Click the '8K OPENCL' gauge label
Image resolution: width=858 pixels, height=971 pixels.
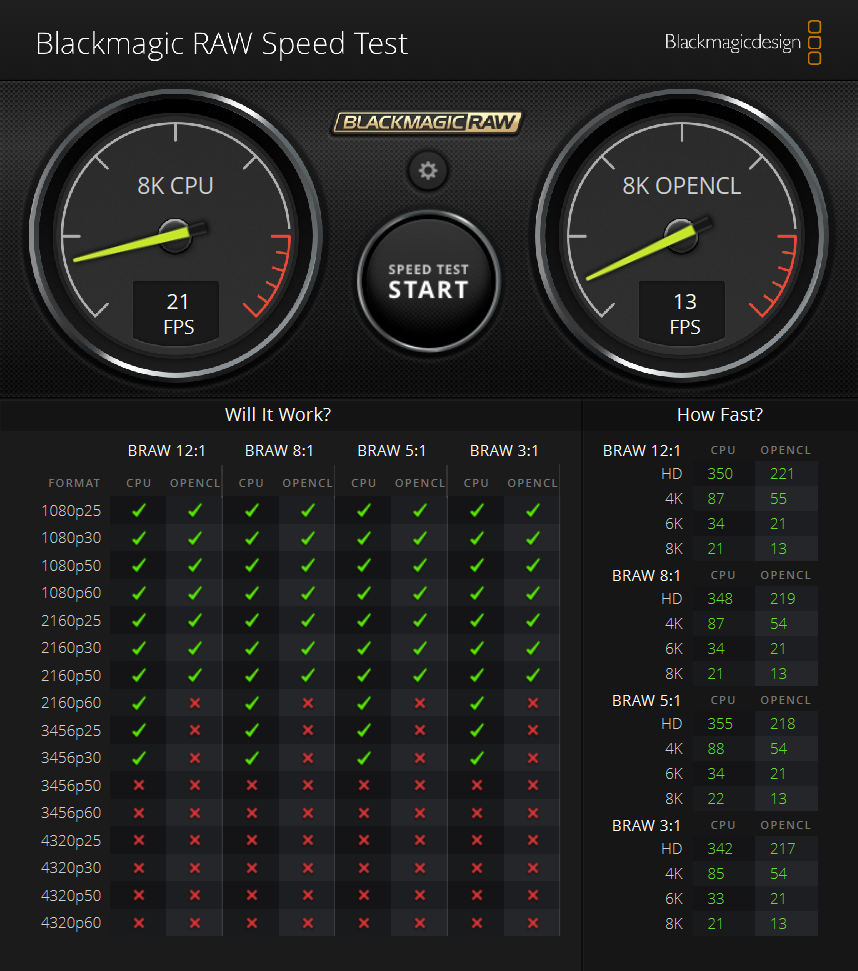tap(682, 186)
